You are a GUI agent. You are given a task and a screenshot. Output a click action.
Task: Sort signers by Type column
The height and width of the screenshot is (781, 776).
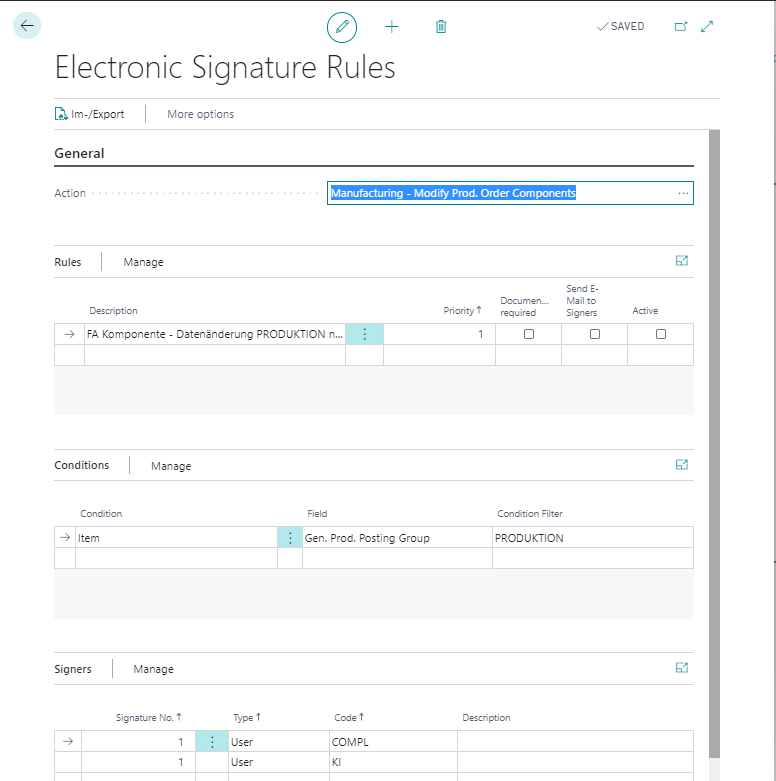tap(247, 718)
